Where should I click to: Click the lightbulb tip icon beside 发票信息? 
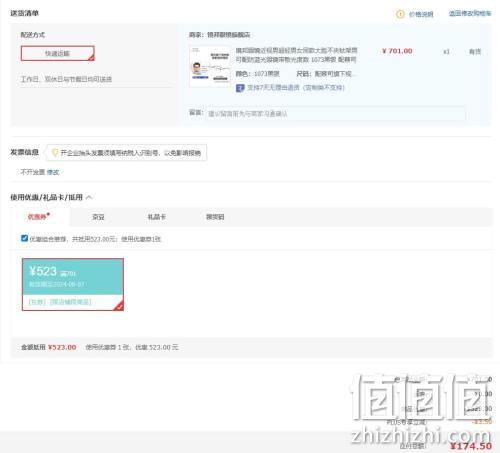click(x=55, y=153)
